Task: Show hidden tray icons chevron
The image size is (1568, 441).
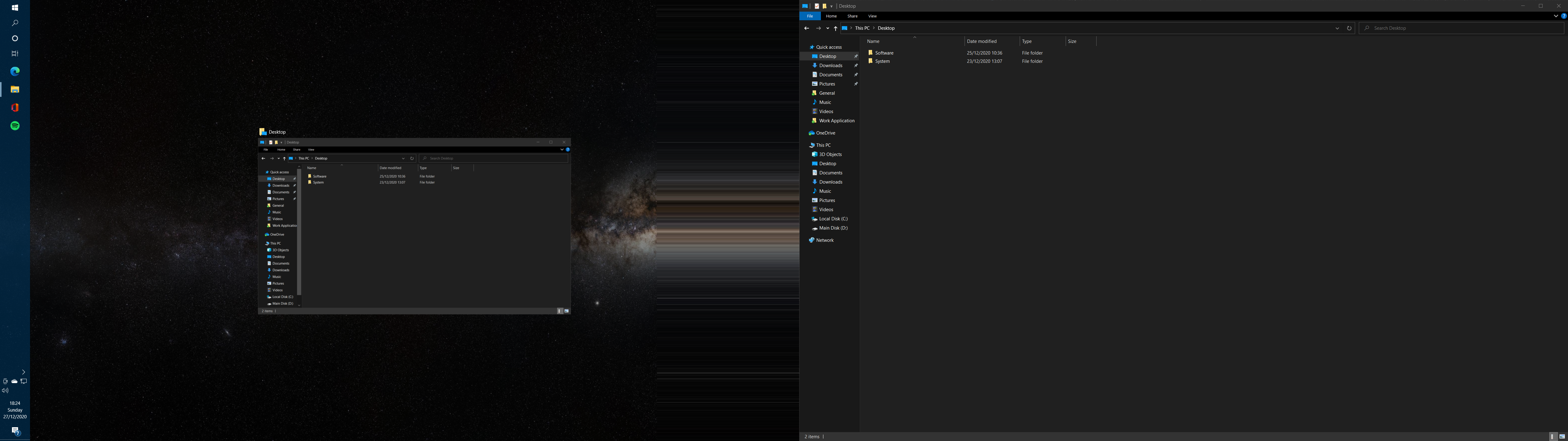Action: [x=23, y=371]
